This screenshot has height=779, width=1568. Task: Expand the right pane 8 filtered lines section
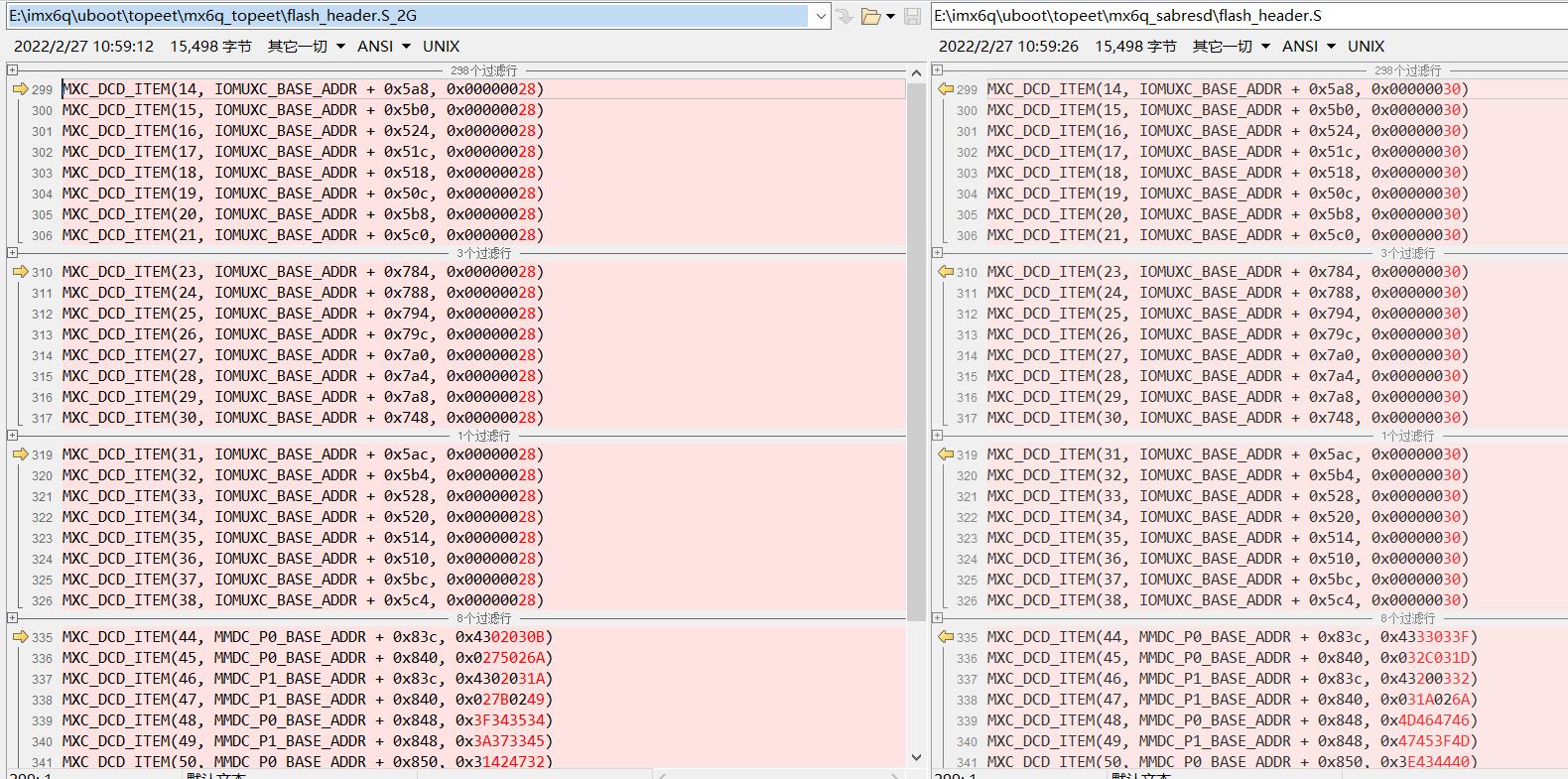click(937, 617)
